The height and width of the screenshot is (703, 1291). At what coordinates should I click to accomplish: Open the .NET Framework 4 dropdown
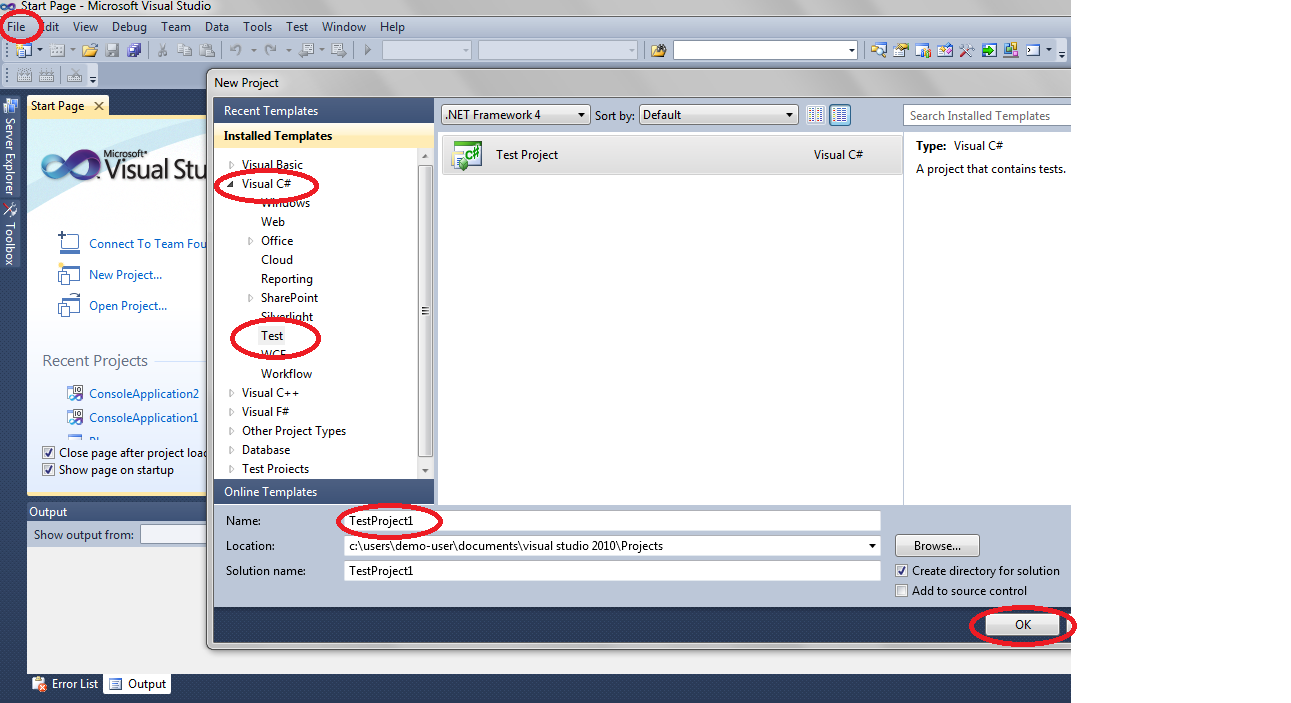pos(516,115)
